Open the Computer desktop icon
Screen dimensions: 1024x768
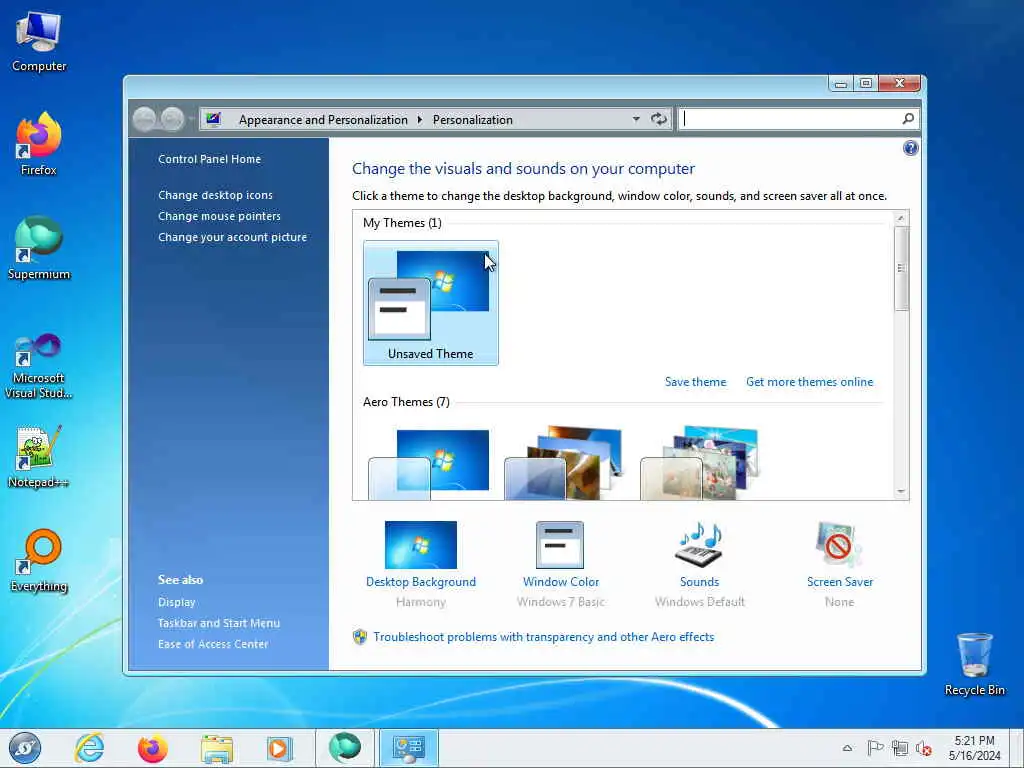[39, 40]
